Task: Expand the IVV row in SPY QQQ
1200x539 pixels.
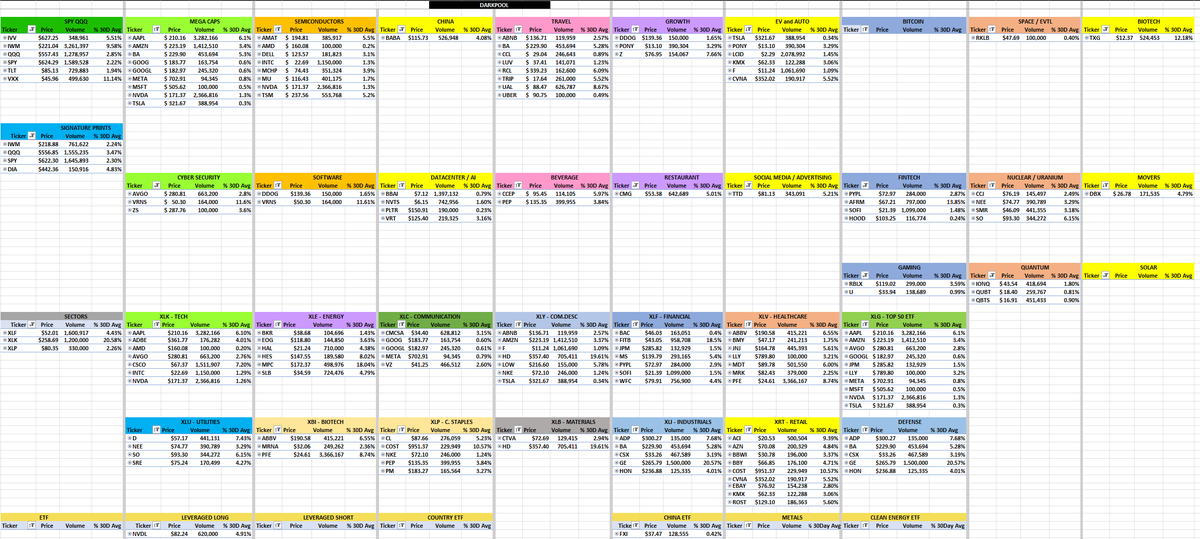Action: click(x=4, y=38)
